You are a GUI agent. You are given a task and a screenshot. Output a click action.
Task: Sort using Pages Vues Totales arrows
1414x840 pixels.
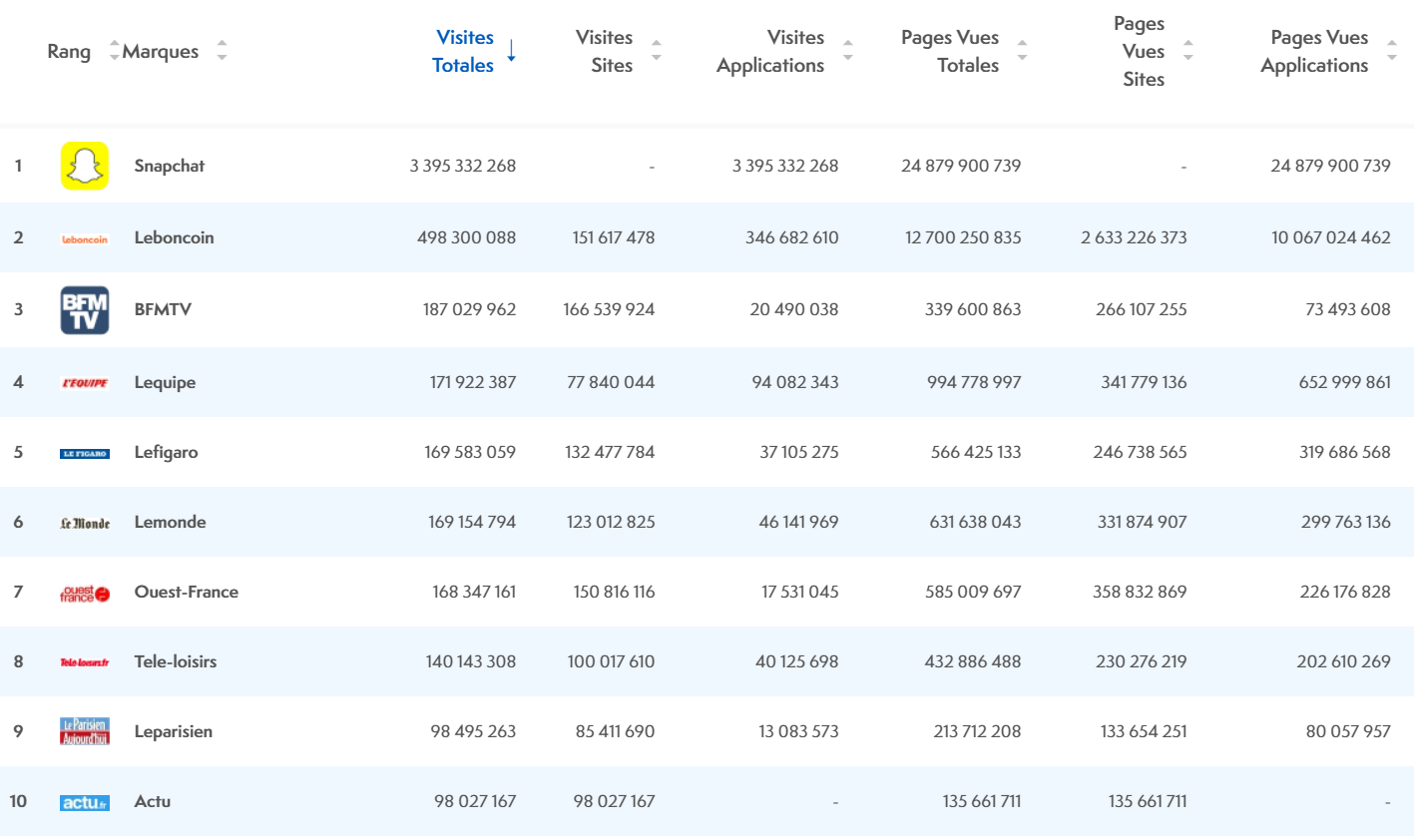coord(1022,50)
